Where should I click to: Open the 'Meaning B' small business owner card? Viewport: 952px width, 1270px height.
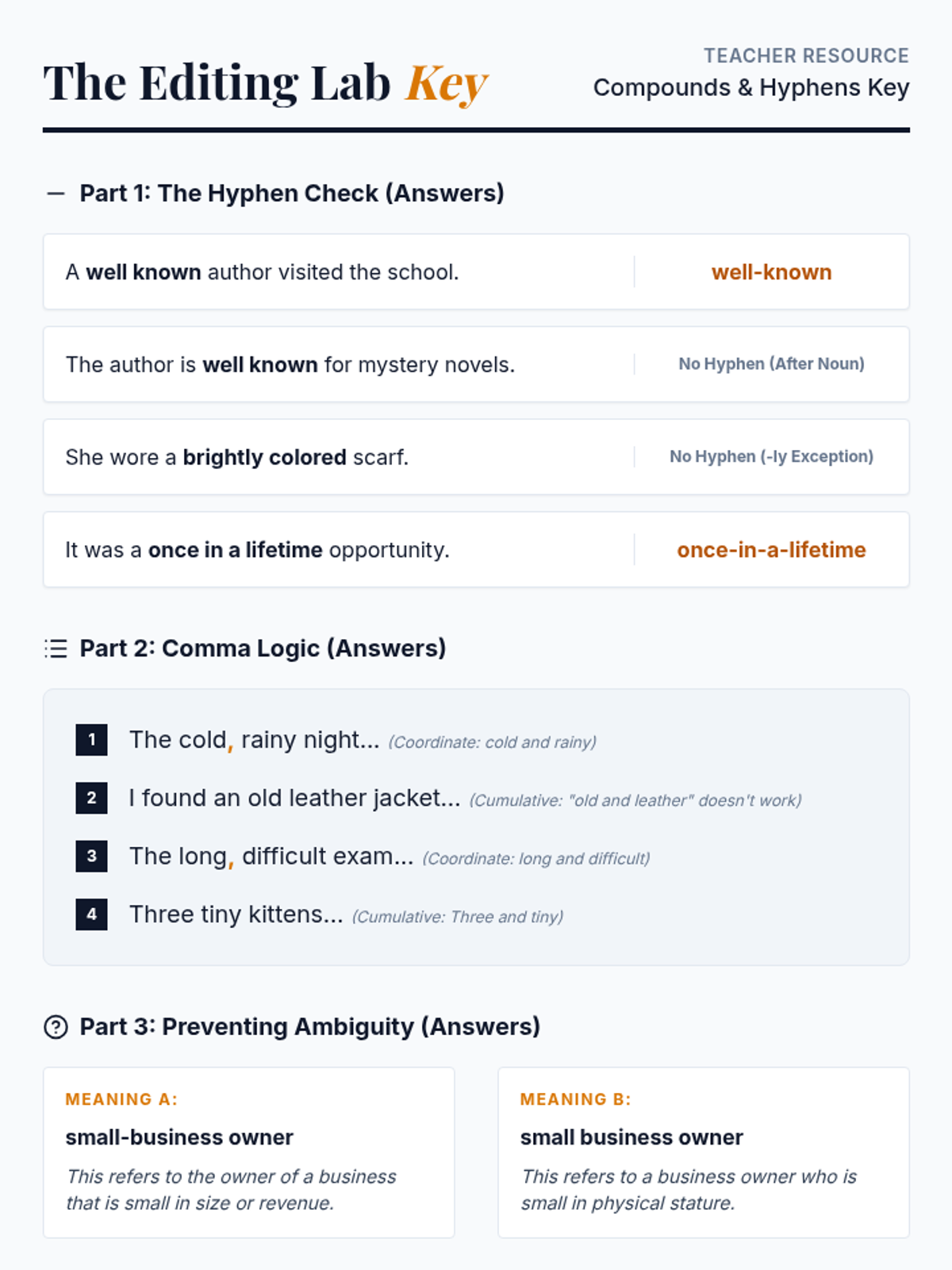704,1153
